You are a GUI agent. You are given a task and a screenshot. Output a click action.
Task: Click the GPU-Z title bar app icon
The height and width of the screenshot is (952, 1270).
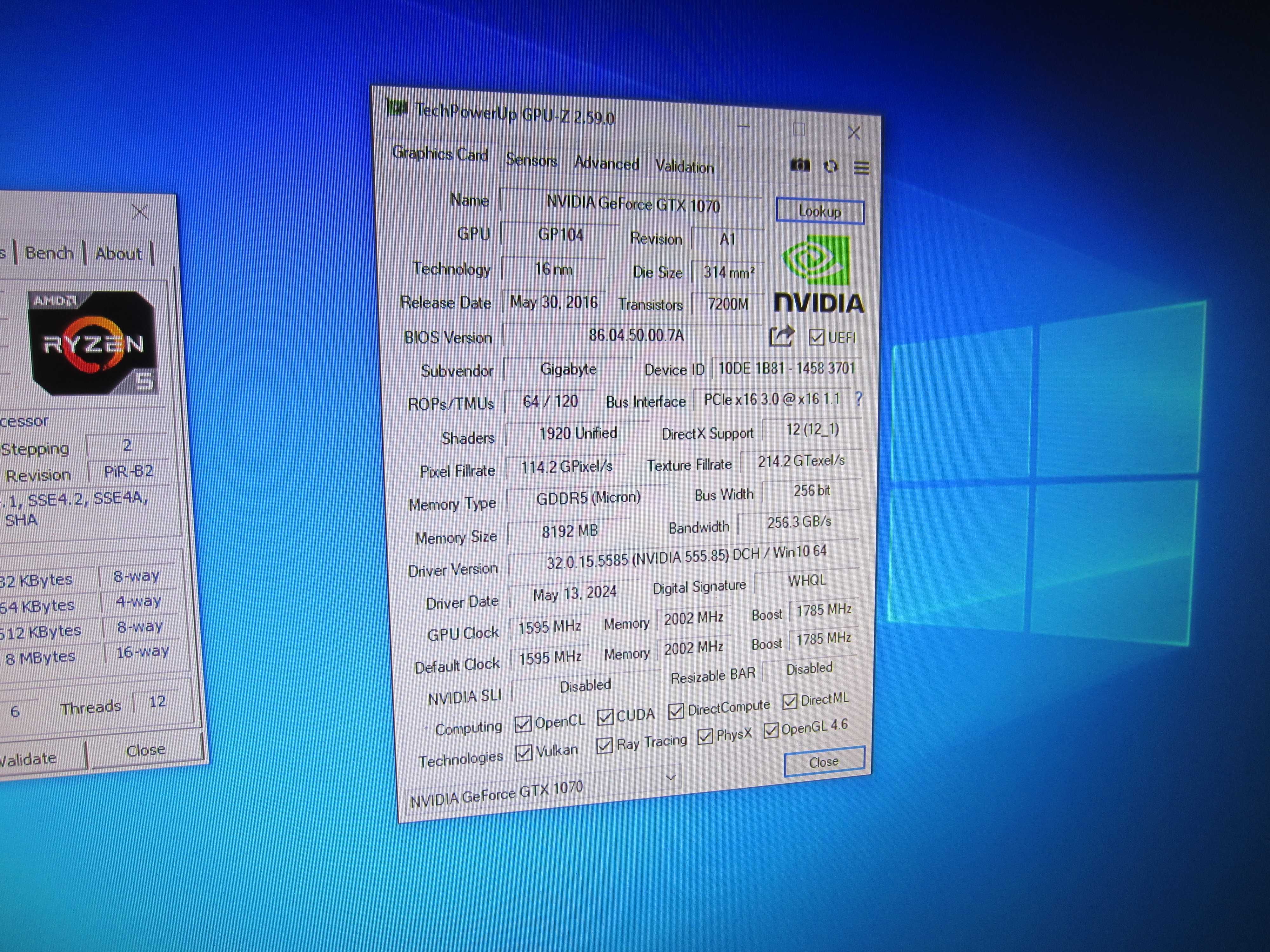click(396, 107)
